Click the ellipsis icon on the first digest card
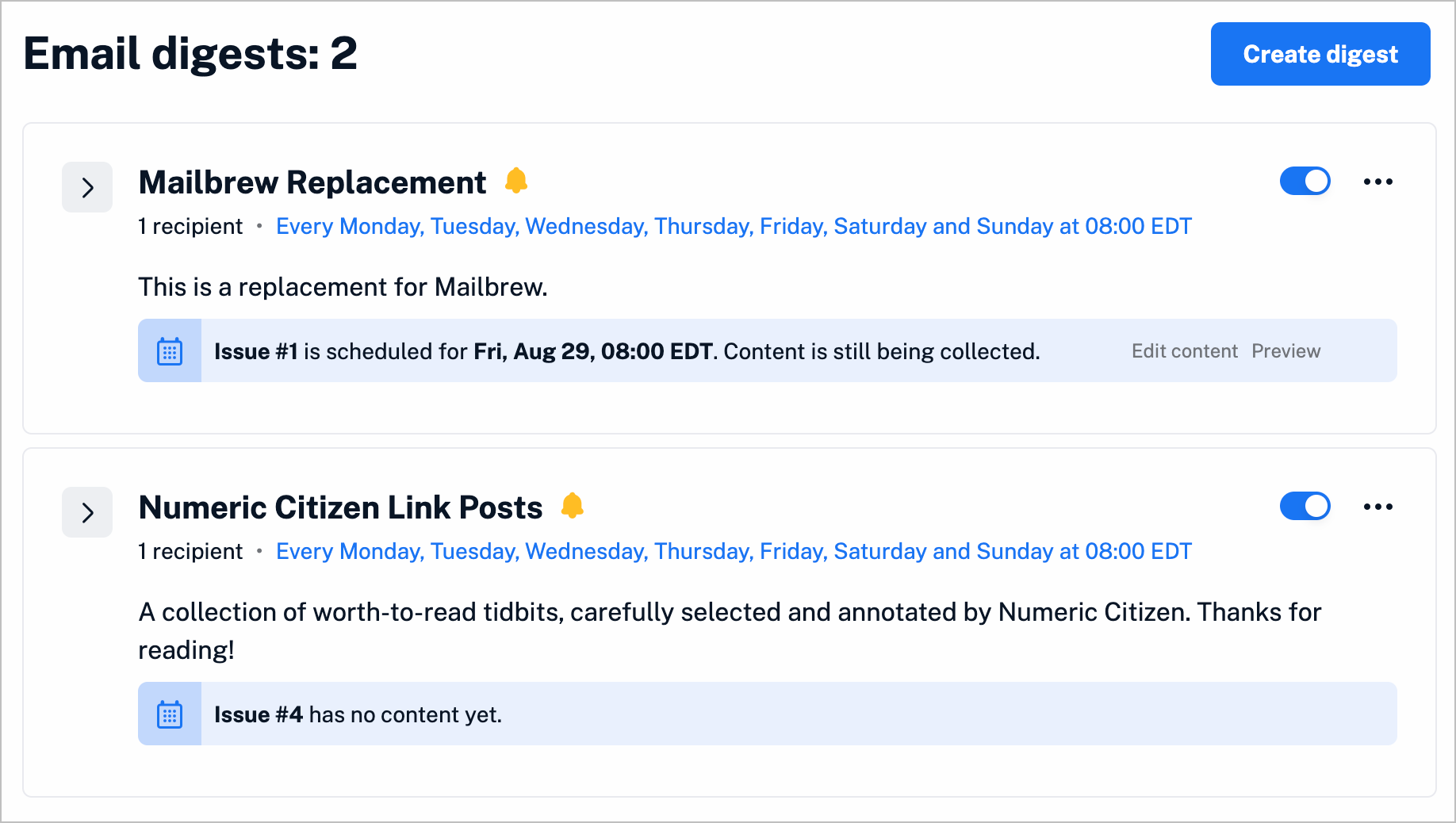 coord(1378,181)
